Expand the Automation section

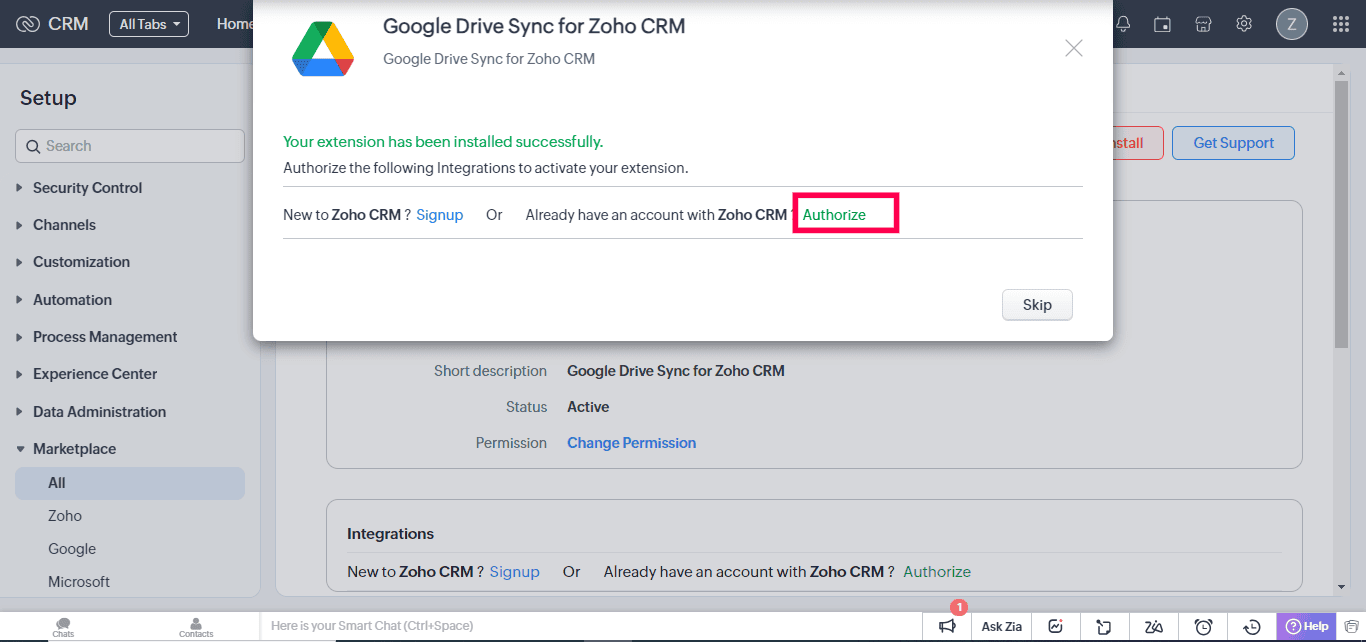pyautogui.click(x=64, y=300)
